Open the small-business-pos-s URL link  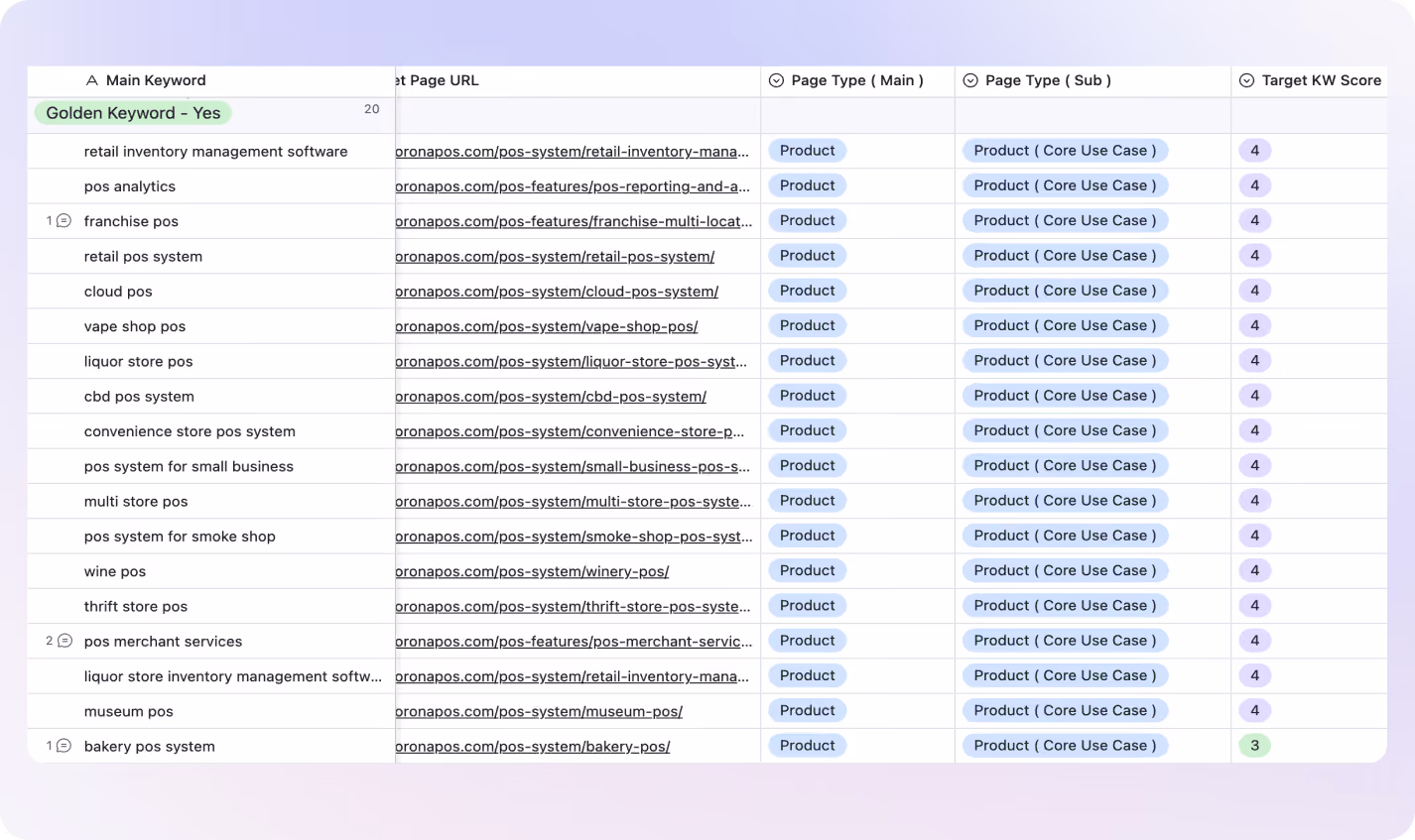coord(573,466)
